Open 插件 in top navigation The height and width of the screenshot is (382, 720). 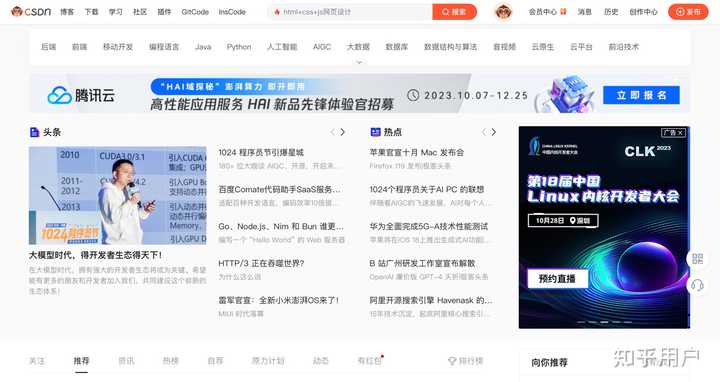[164, 12]
